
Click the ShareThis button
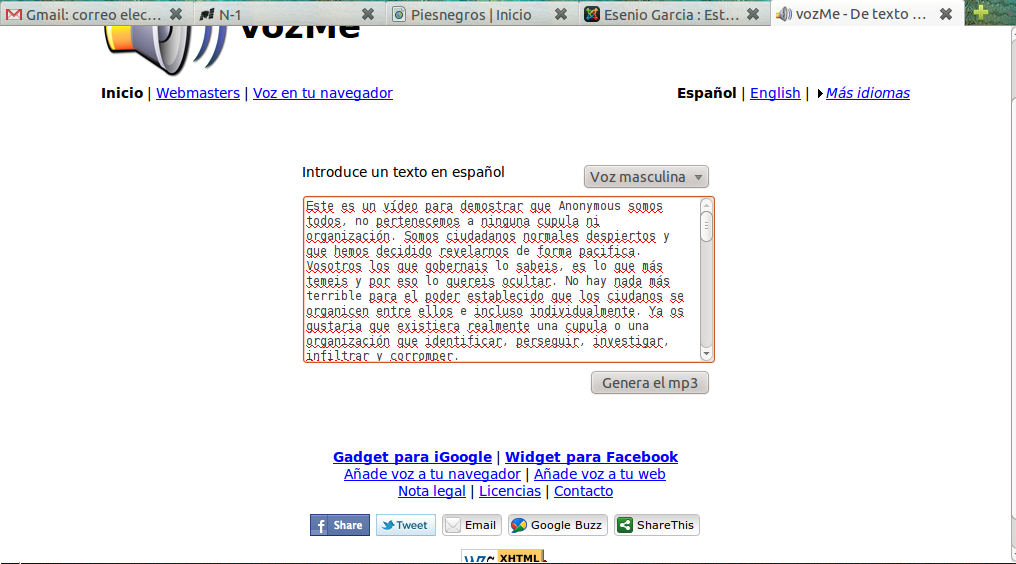tap(657, 525)
